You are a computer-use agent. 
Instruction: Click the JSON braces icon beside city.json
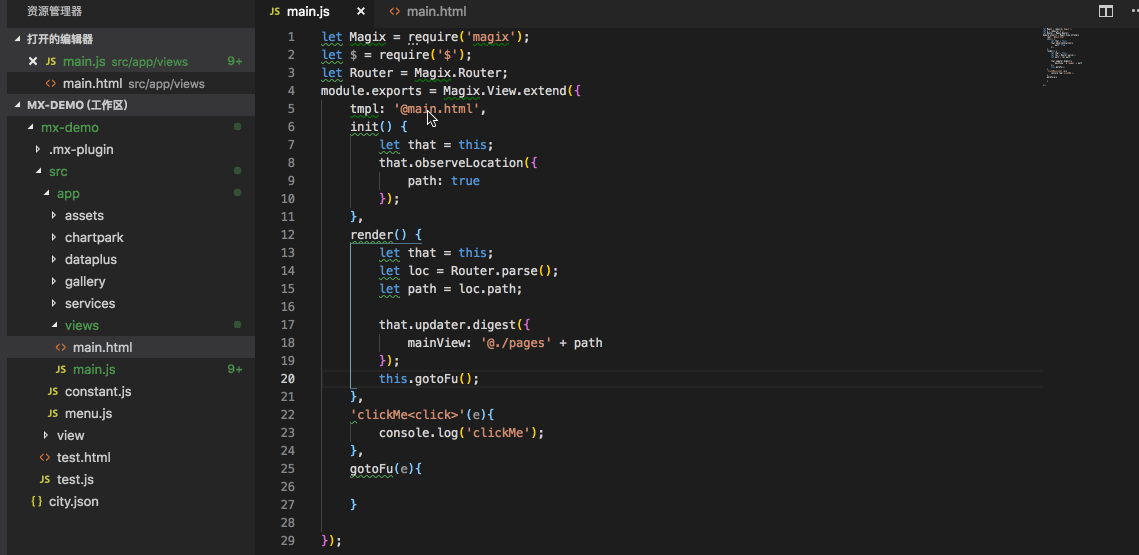tap(36, 501)
